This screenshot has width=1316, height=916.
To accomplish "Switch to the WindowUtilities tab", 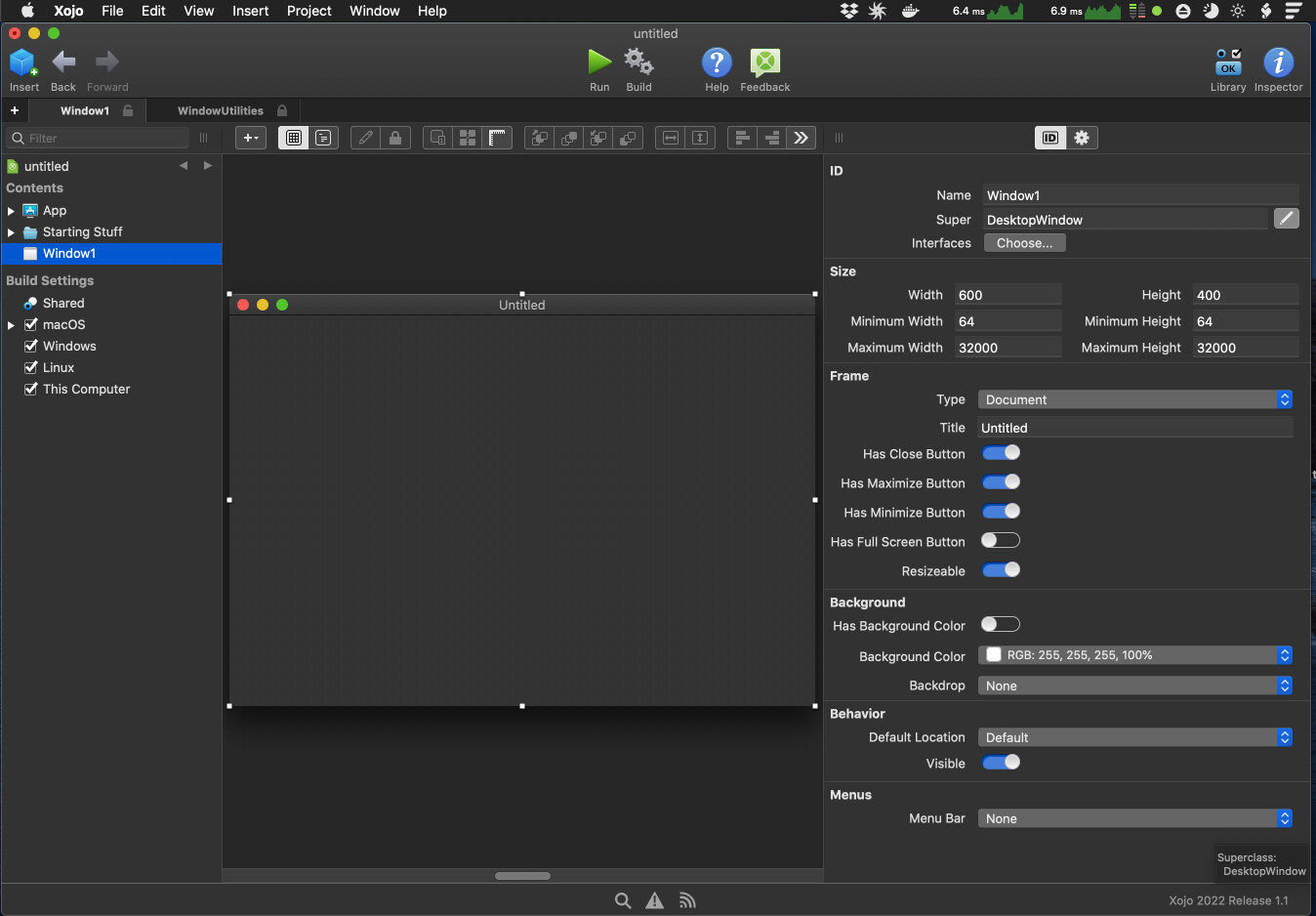I will pyautogui.click(x=221, y=111).
